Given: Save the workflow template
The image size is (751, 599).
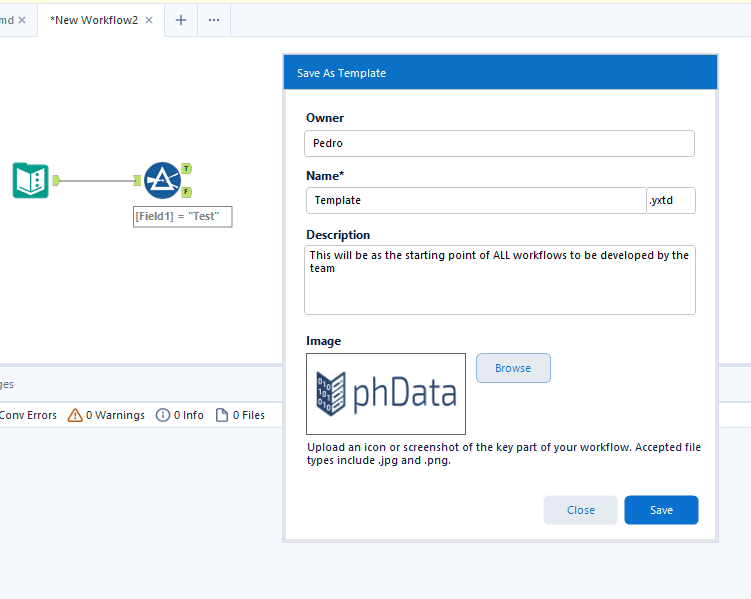Looking at the screenshot, I should pyautogui.click(x=661, y=510).
